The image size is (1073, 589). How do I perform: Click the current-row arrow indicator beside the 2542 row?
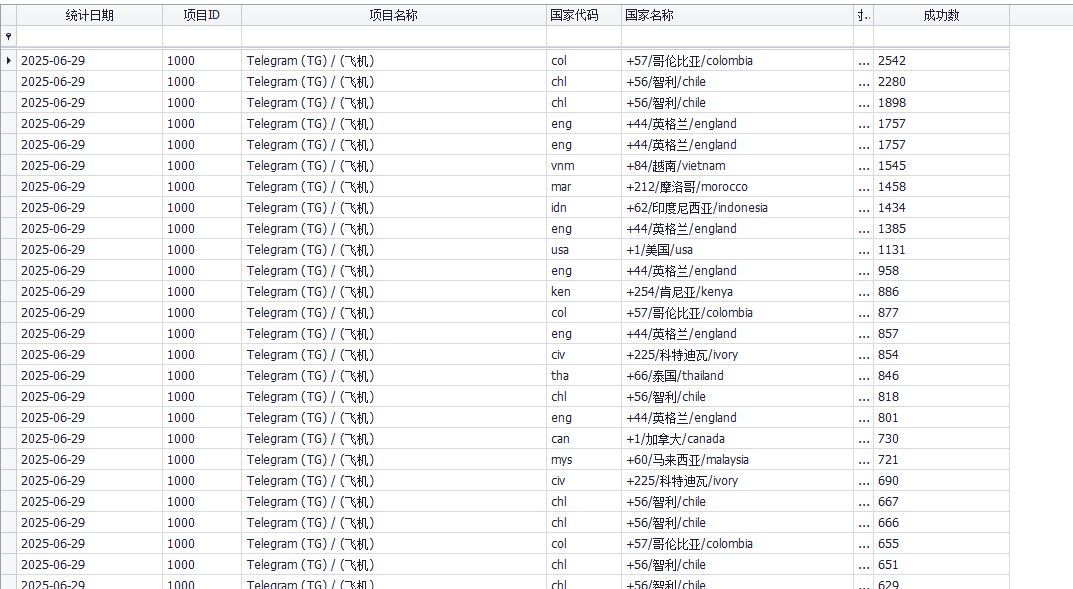[8, 60]
